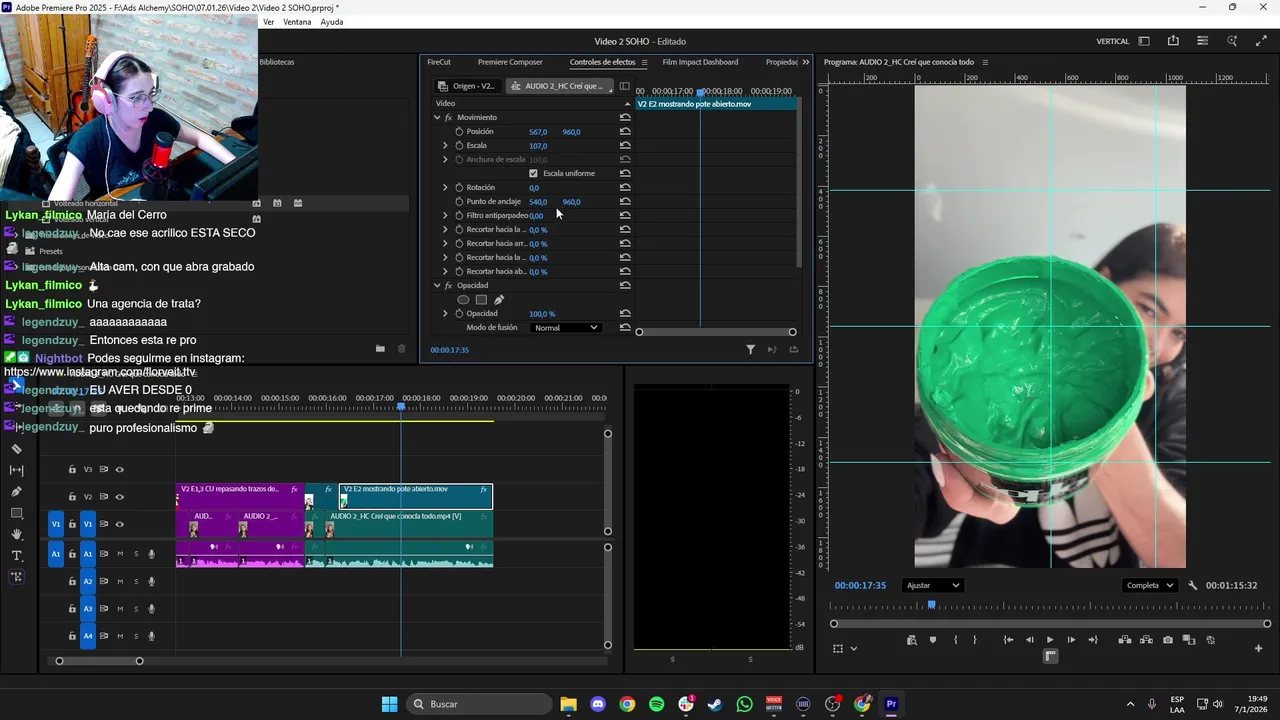The image size is (1280, 720).
Task: Select V2 E2 mostrando pote abierto timeline clip
Action: point(415,496)
